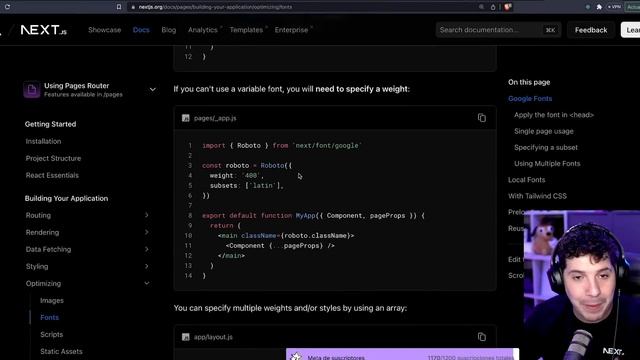This screenshot has width=640, height=360.
Task: Click the Meta de suscriptores progress bar
Action: tap(402, 354)
